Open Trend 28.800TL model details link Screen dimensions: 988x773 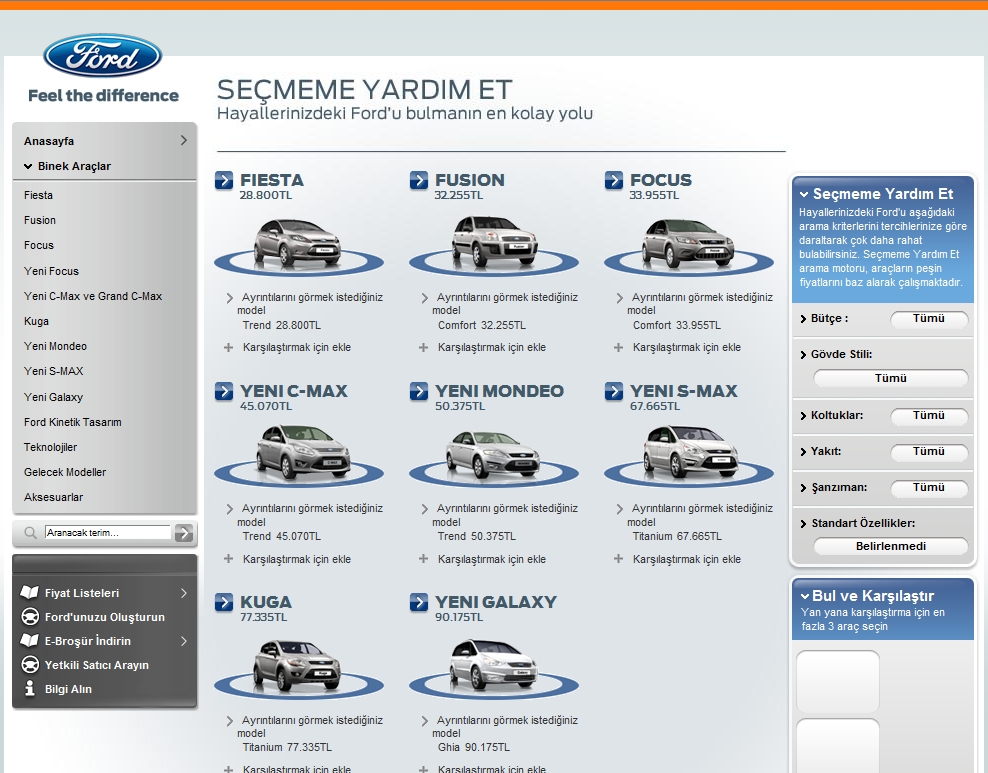click(x=282, y=325)
